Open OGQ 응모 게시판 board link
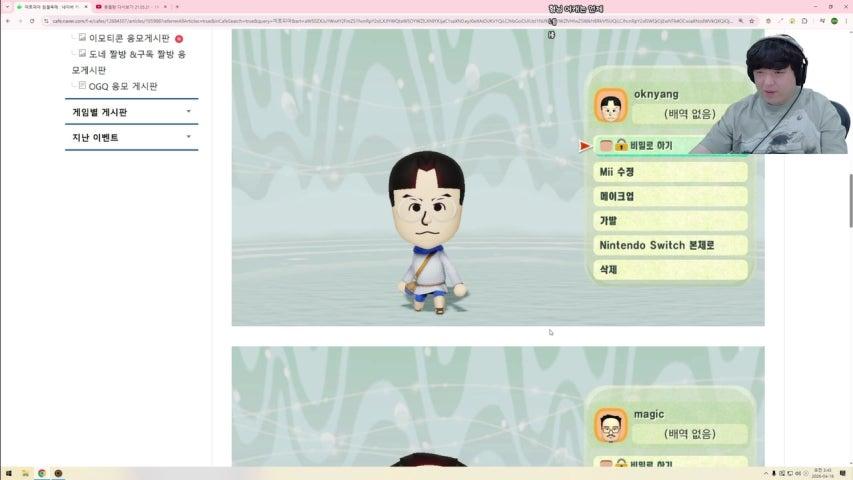This screenshot has width=853, height=480. coord(123,86)
